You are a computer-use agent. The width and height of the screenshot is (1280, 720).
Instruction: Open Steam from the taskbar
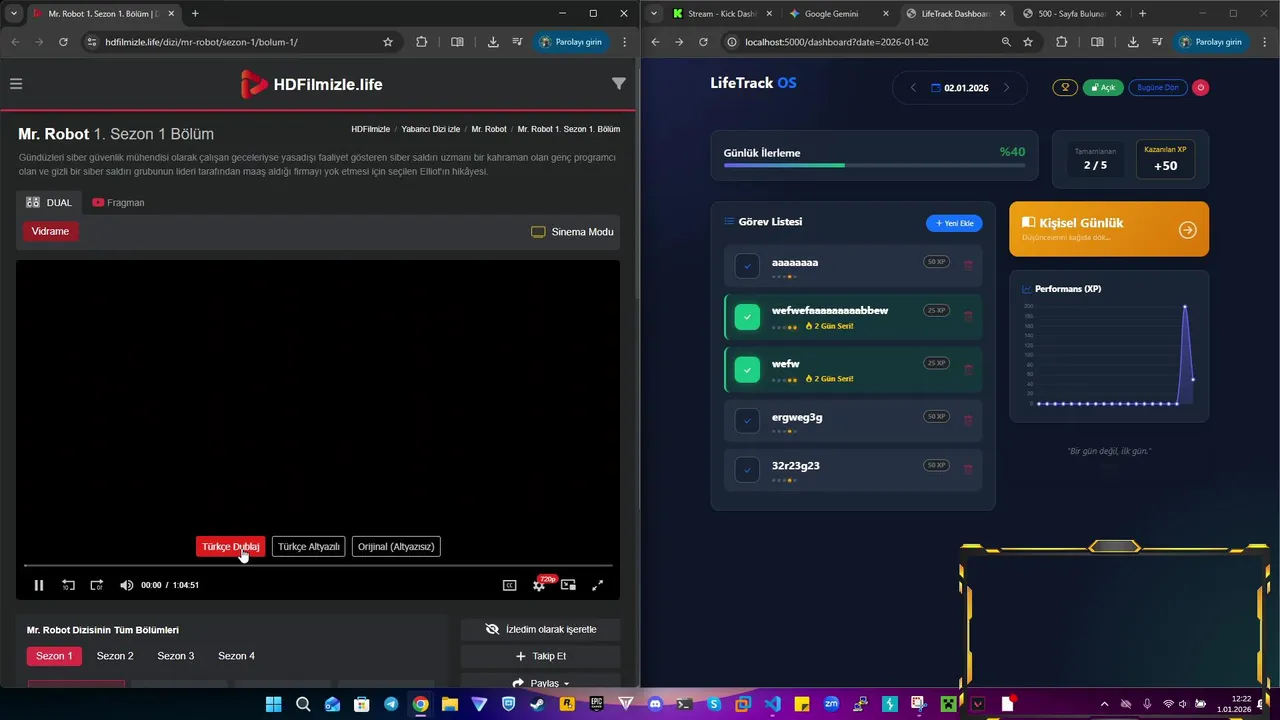(x=538, y=704)
